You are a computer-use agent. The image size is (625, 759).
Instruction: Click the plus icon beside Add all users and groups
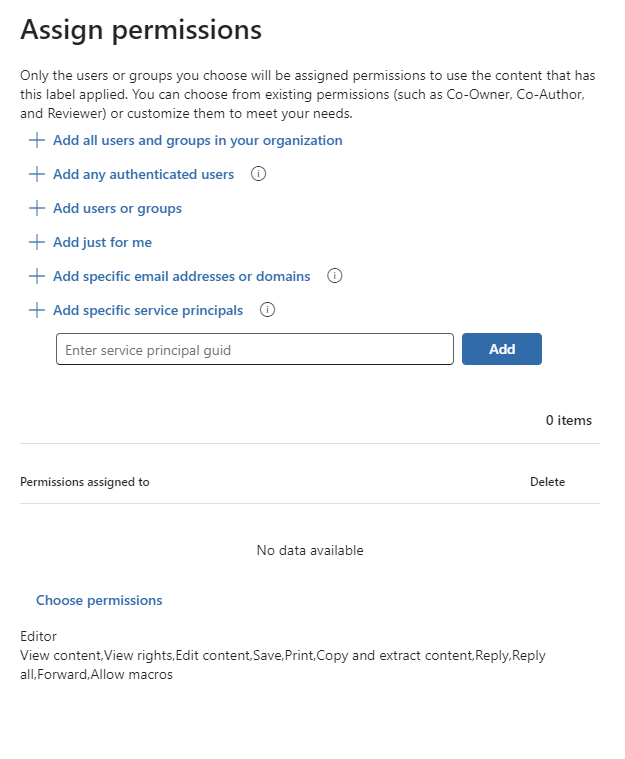point(37,140)
